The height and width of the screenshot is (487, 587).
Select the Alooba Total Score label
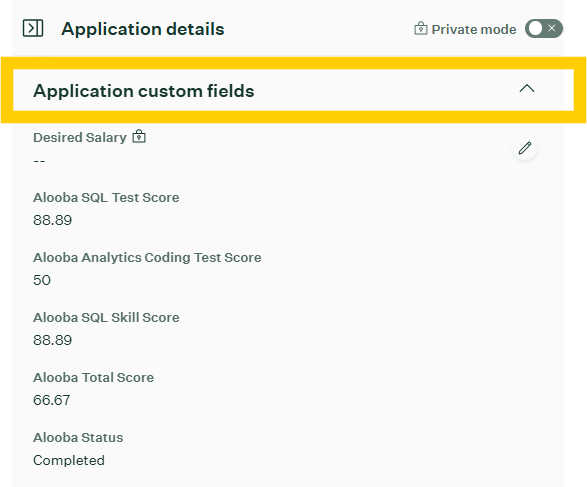(x=93, y=377)
